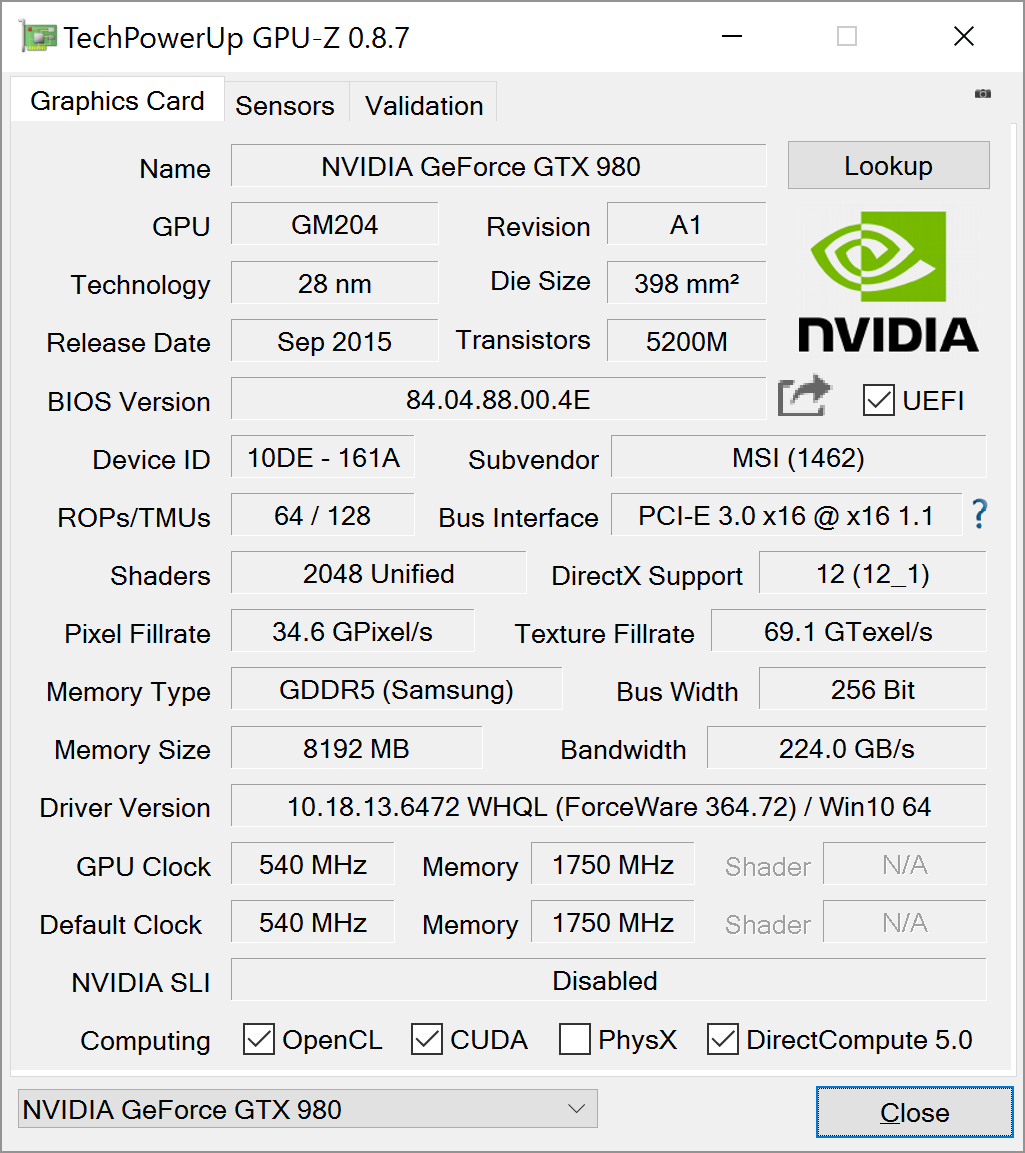Click the Name field showing GTX 980
Screen dimensions: 1025x1153
point(498,166)
